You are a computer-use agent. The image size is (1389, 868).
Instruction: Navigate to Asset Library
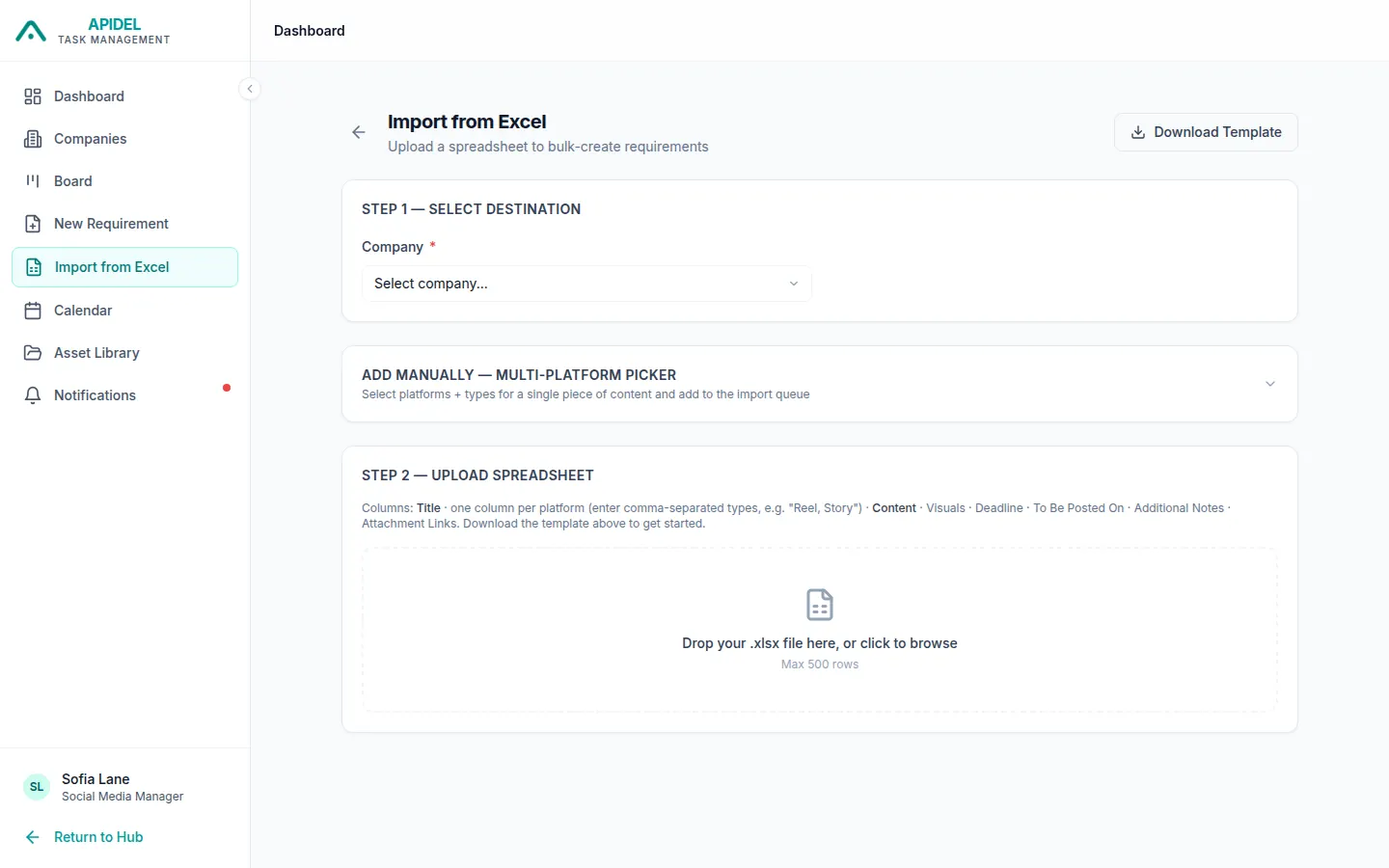pos(125,353)
